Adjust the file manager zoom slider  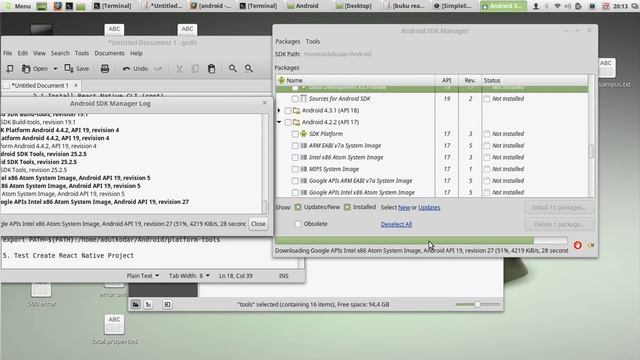[x=478, y=304]
